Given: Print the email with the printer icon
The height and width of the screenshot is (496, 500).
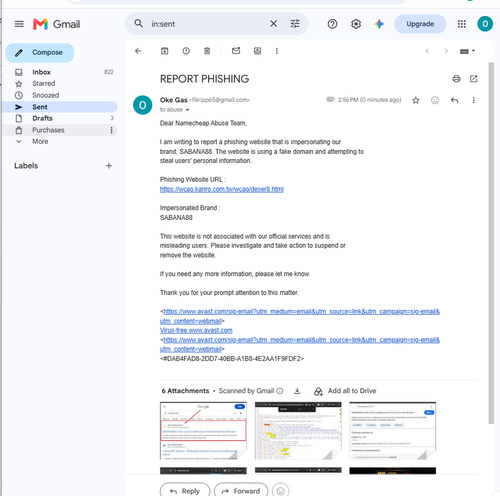Looking at the screenshot, I should tap(456, 79).
